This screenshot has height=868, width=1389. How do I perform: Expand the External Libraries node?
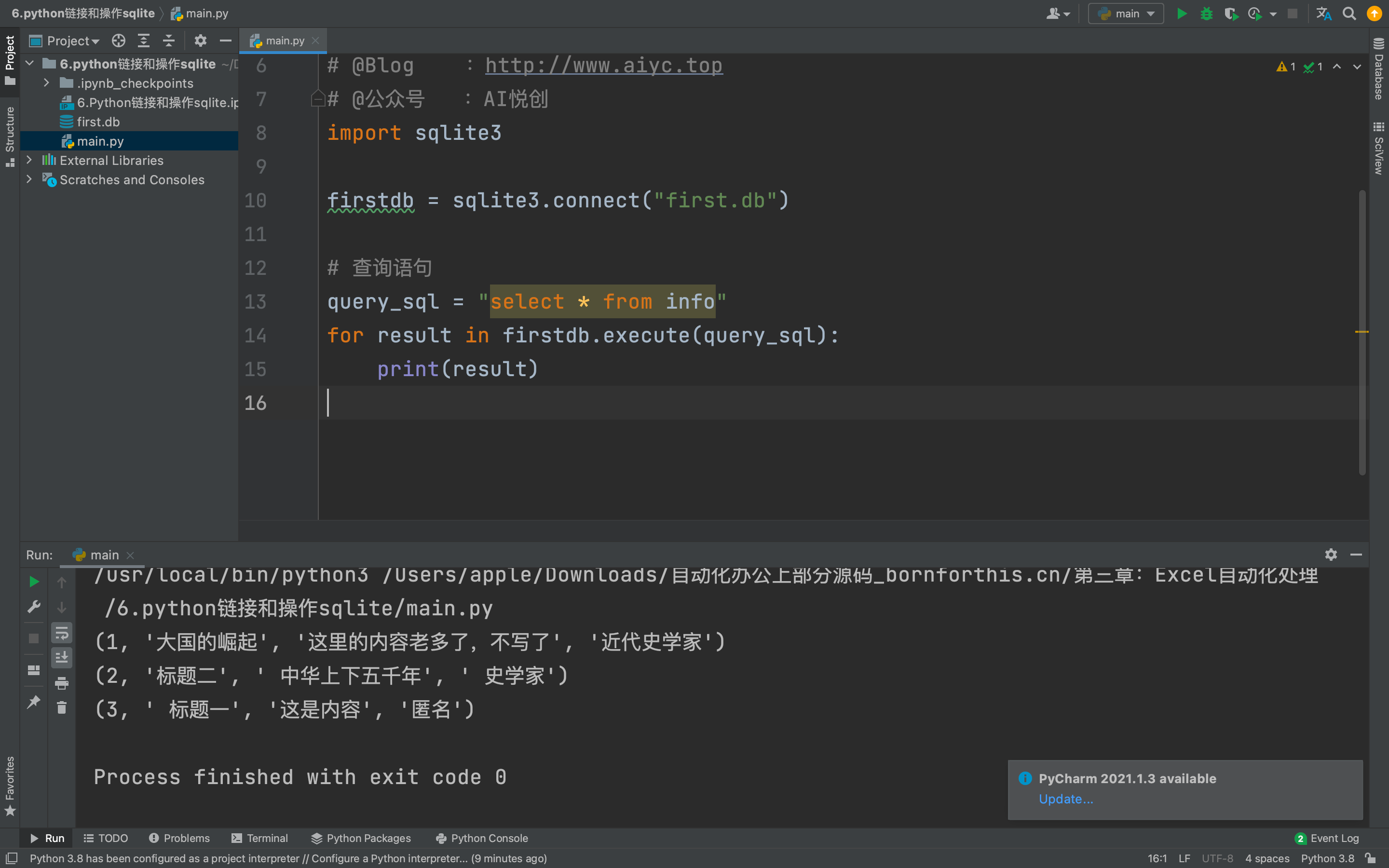[x=29, y=160]
